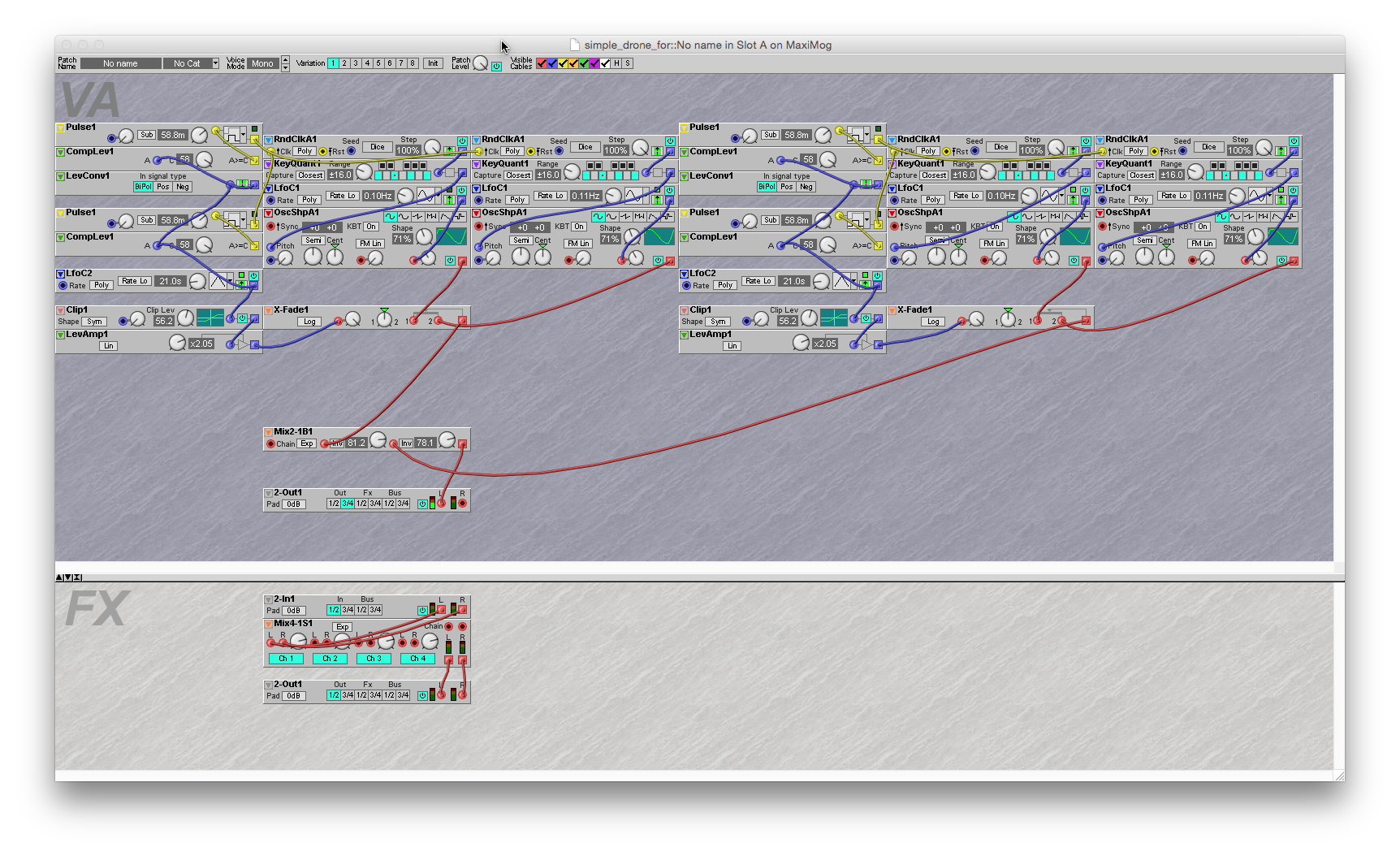Toggle orange visible cables checkbox

[x=573, y=63]
